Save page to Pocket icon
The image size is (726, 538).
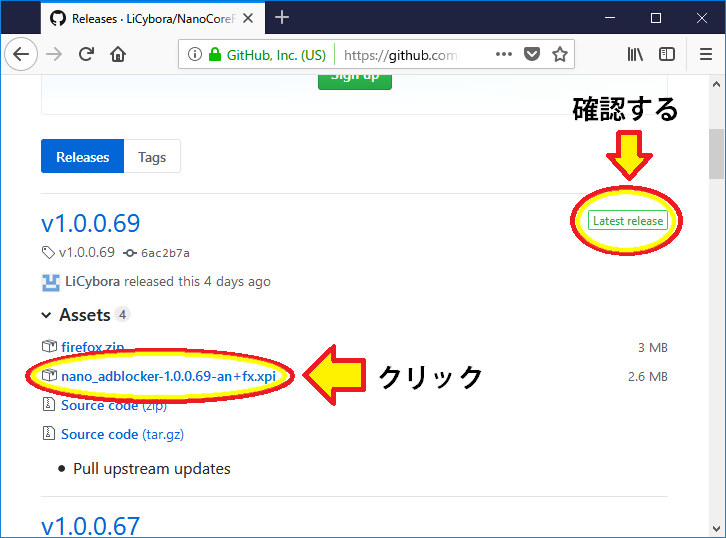tap(533, 54)
